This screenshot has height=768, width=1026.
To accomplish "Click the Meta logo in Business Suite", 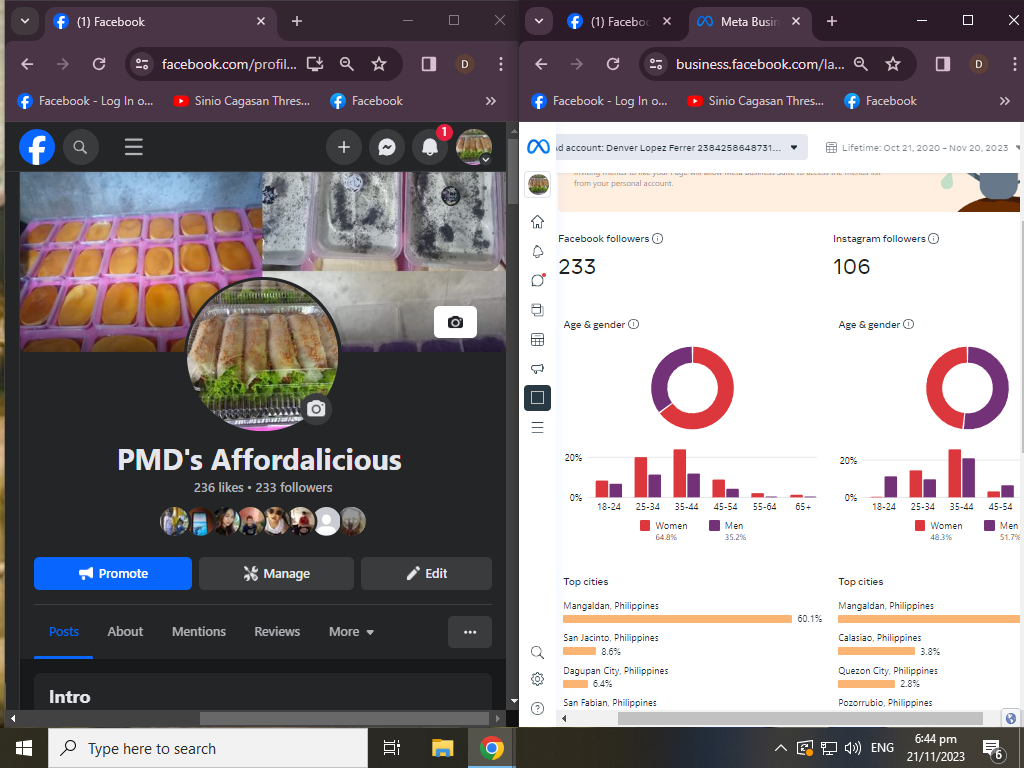I will coord(538,147).
